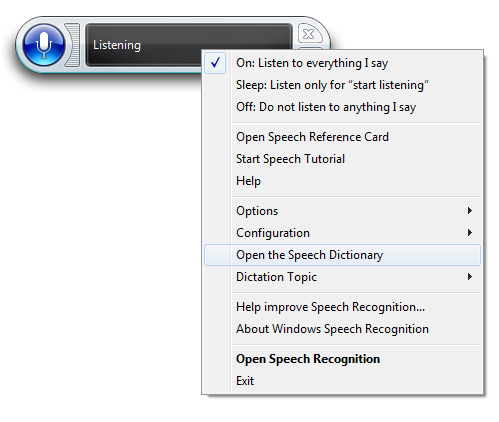Click the Listening status display

click(x=189, y=45)
